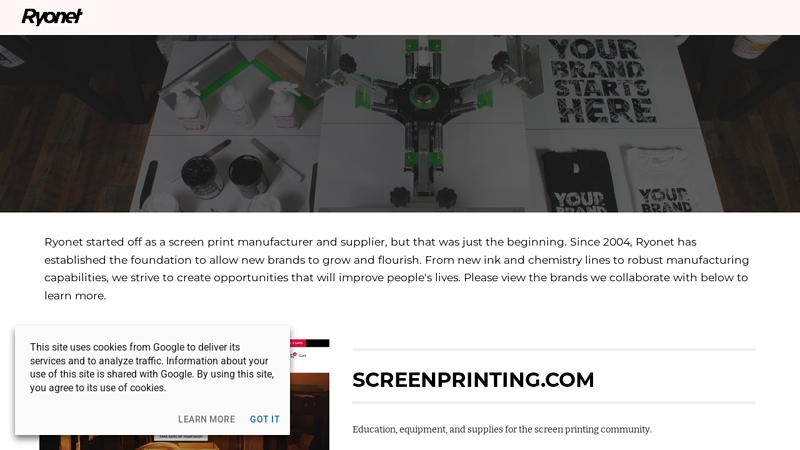This screenshot has height=450, width=800.
Task: Click the 'Your Brand Starts Here' poster
Action: pos(601,81)
